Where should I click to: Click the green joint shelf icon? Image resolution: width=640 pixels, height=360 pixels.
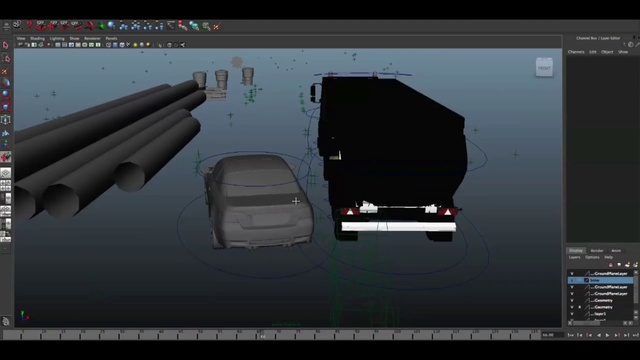tap(101, 26)
